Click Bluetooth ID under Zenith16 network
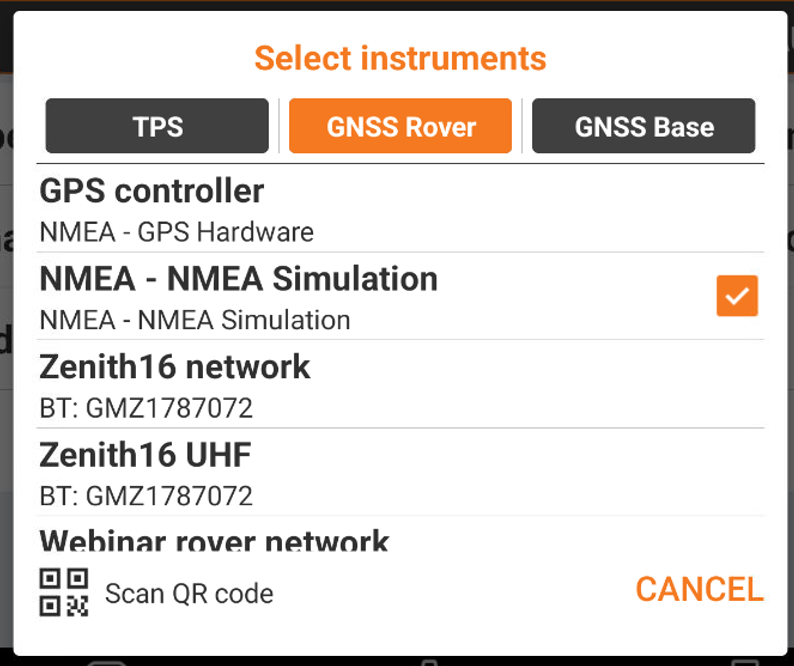Viewport: 794px width, 666px height. click(146, 408)
